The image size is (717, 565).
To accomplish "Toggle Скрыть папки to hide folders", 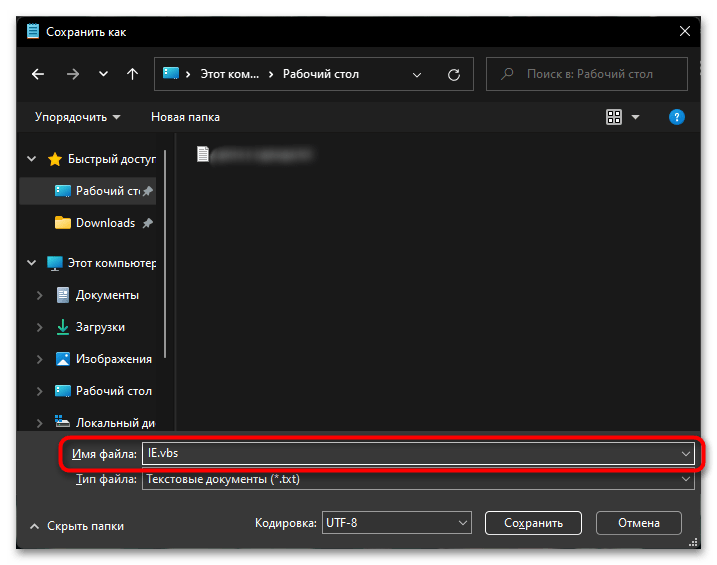I will [x=77, y=526].
